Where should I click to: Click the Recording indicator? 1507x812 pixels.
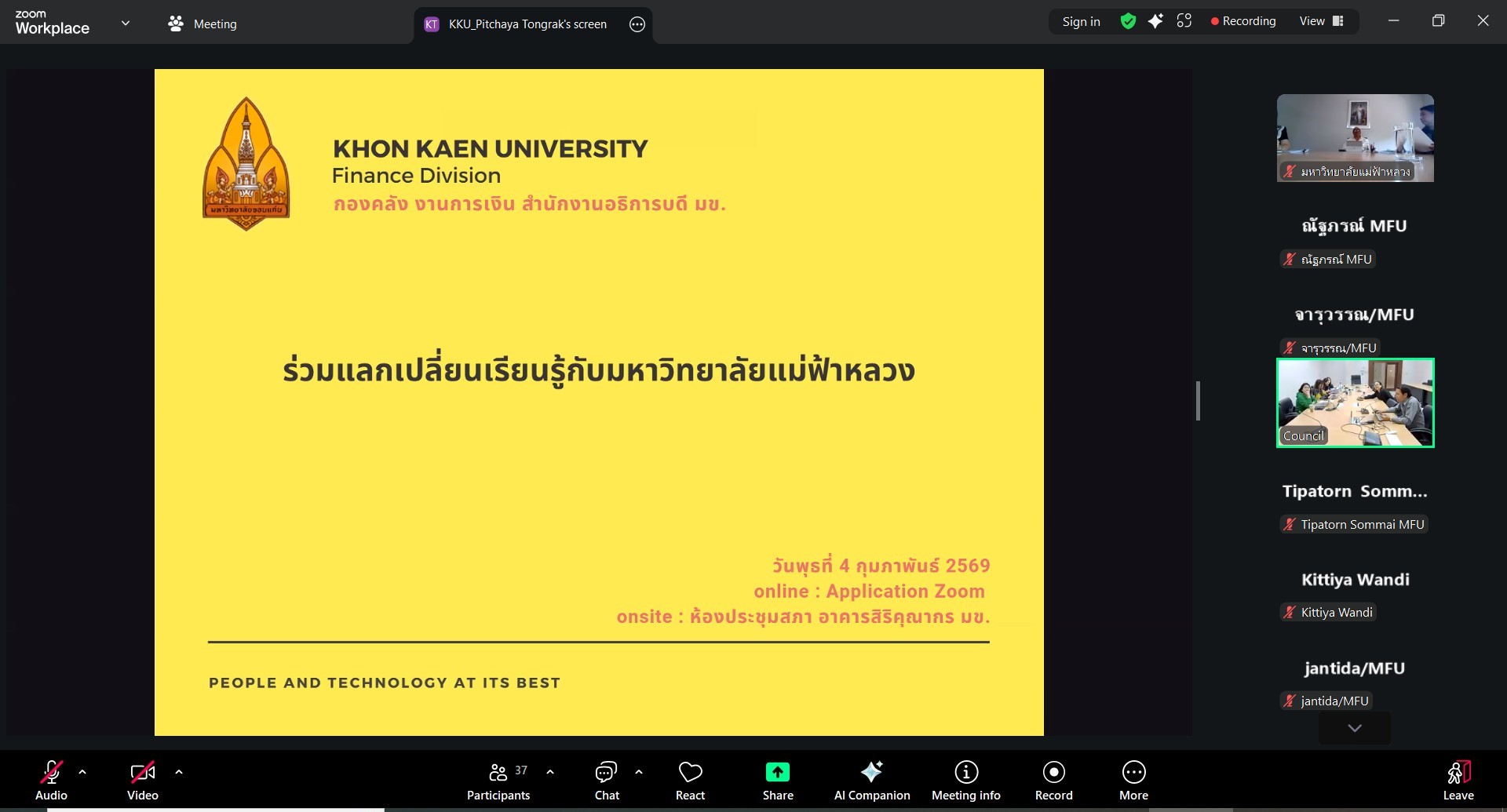tap(1243, 21)
